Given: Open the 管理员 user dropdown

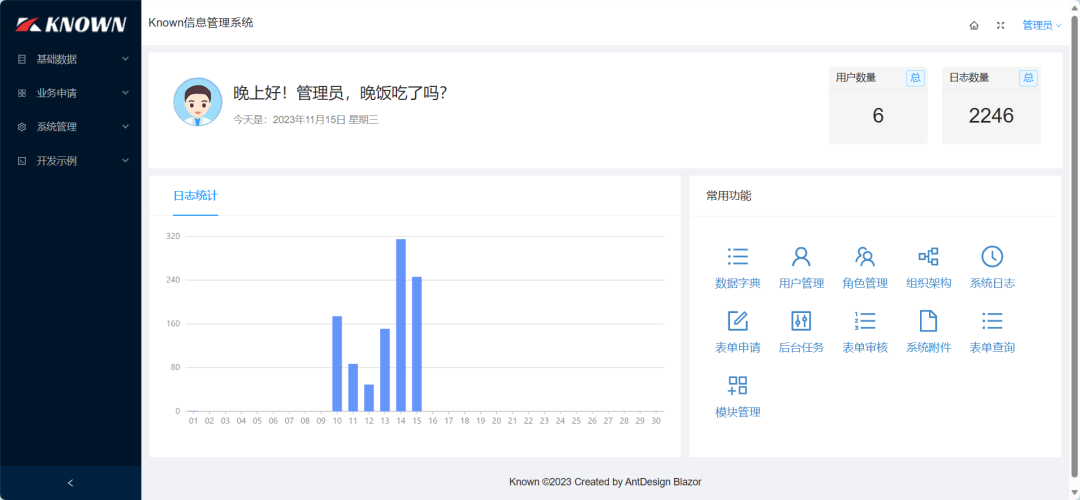Looking at the screenshot, I should pos(1041,25).
